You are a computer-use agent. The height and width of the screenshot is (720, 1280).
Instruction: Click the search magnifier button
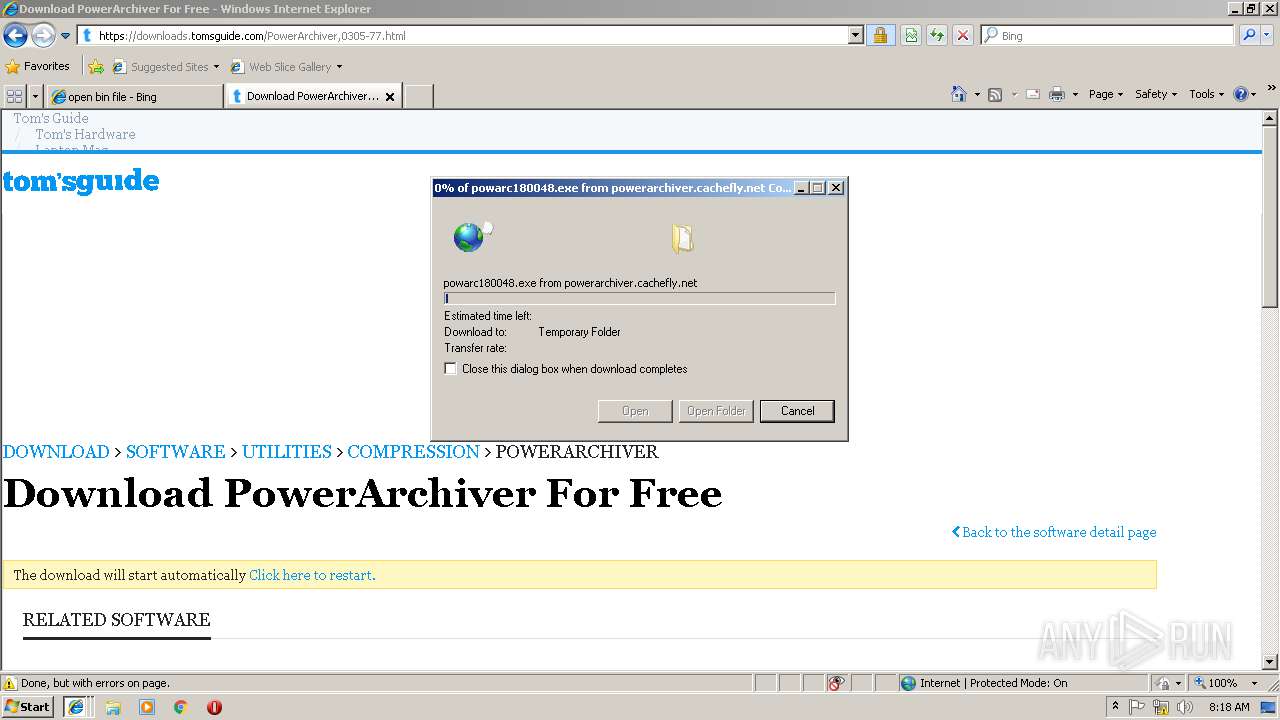click(x=1247, y=35)
